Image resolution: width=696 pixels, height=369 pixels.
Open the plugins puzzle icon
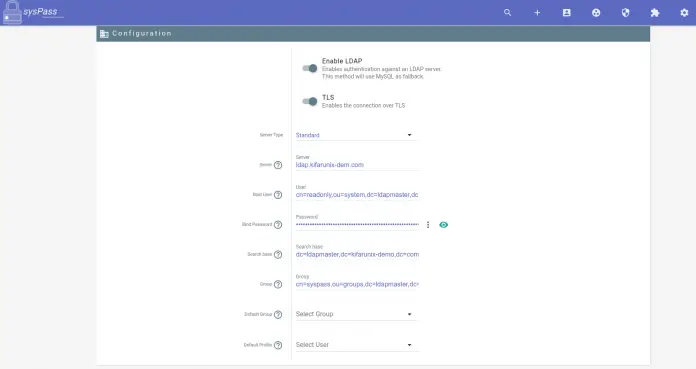click(655, 12)
